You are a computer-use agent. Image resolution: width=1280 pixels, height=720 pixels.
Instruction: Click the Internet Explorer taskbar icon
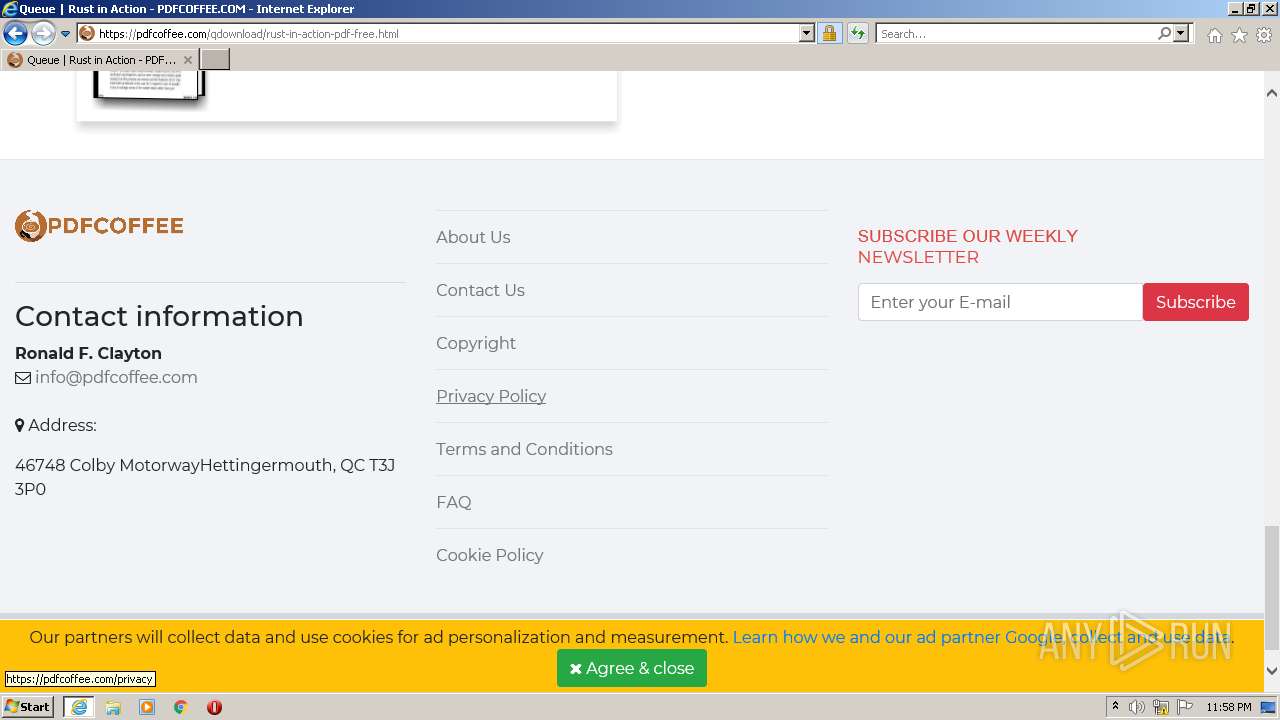[79, 707]
